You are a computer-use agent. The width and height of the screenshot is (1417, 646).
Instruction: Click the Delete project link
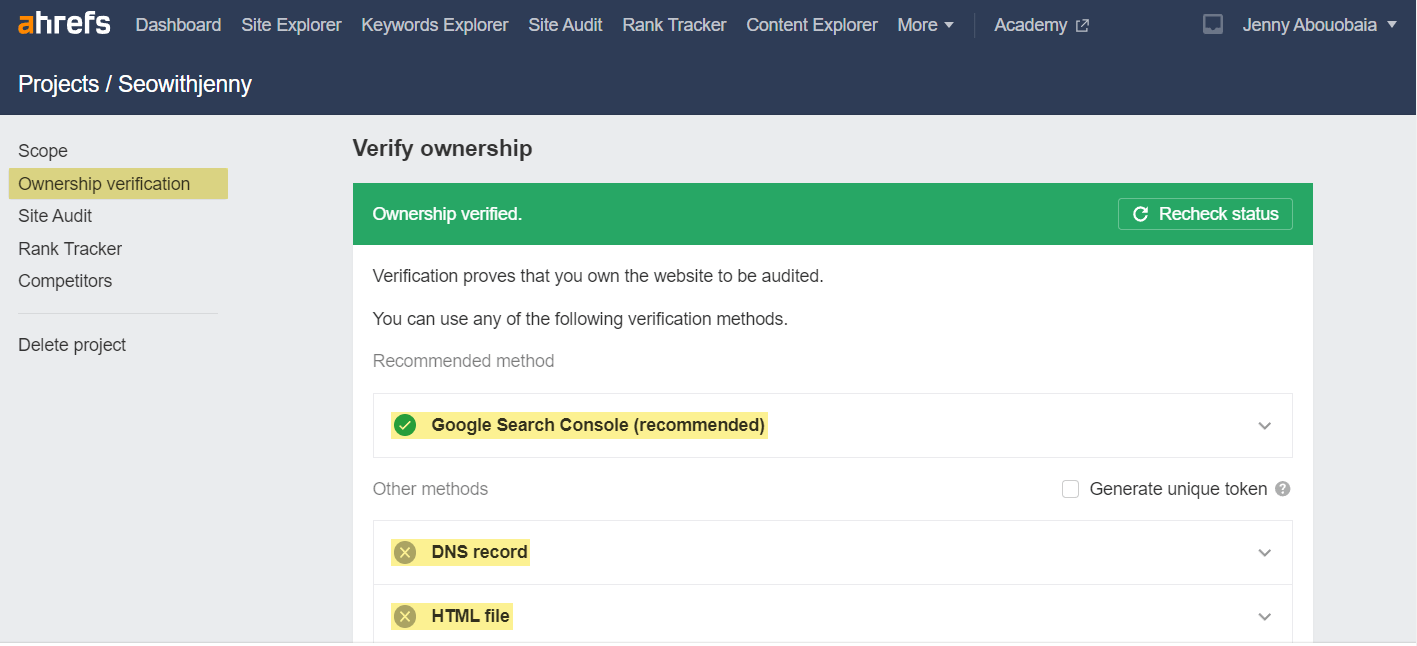[72, 344]
